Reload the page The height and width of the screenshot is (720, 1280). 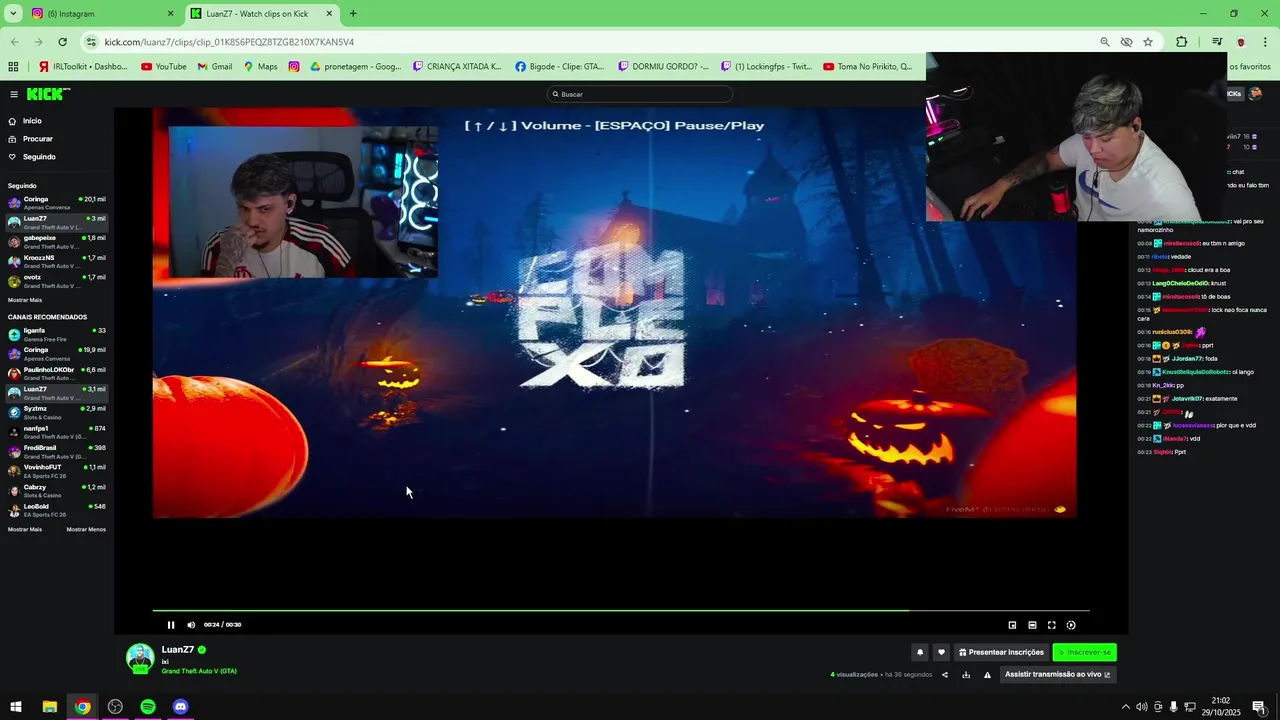pyautogui.click(x=62, y=42)
